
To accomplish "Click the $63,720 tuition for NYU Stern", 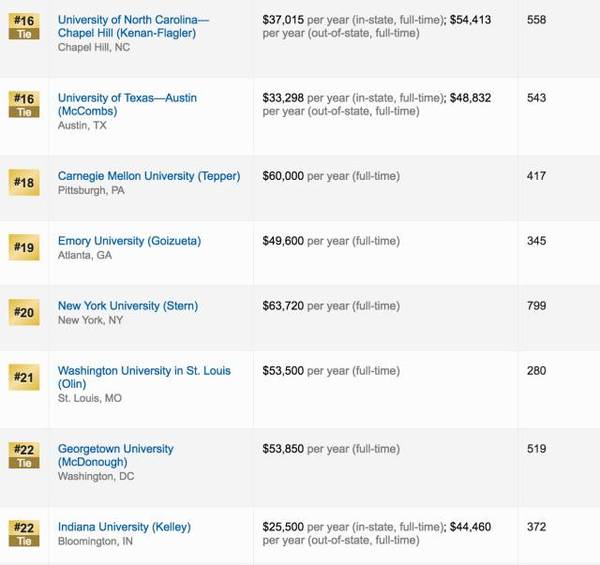I will 282,306.
